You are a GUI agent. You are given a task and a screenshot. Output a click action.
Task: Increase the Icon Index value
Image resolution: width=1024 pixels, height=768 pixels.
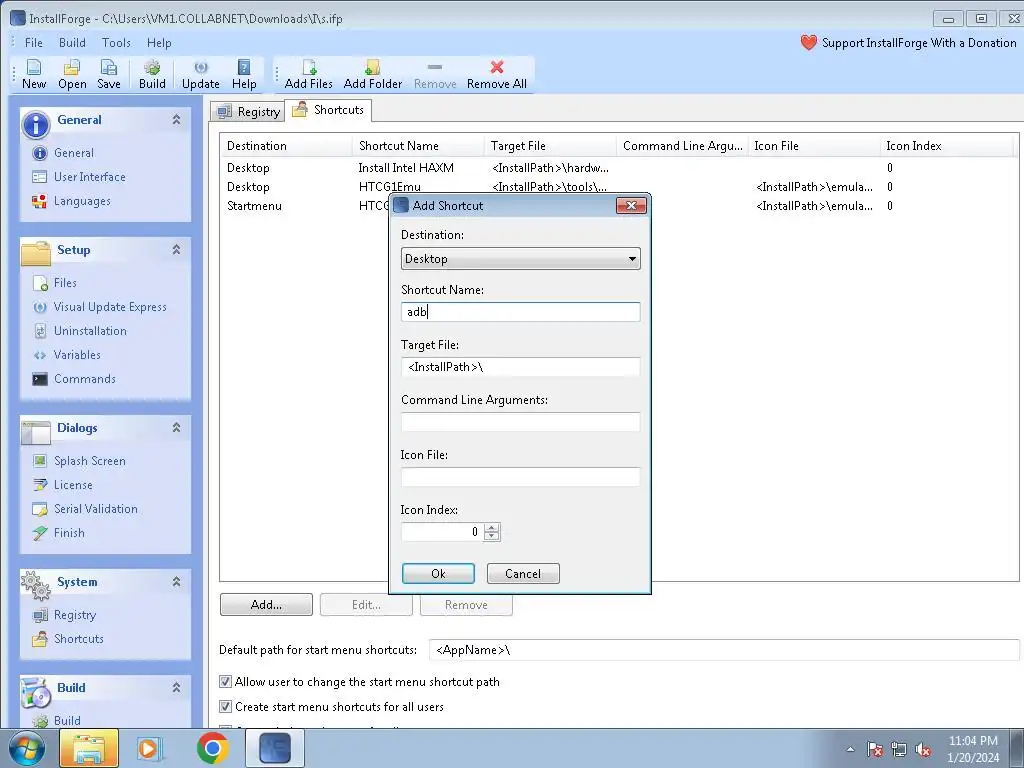click(492, 528)
